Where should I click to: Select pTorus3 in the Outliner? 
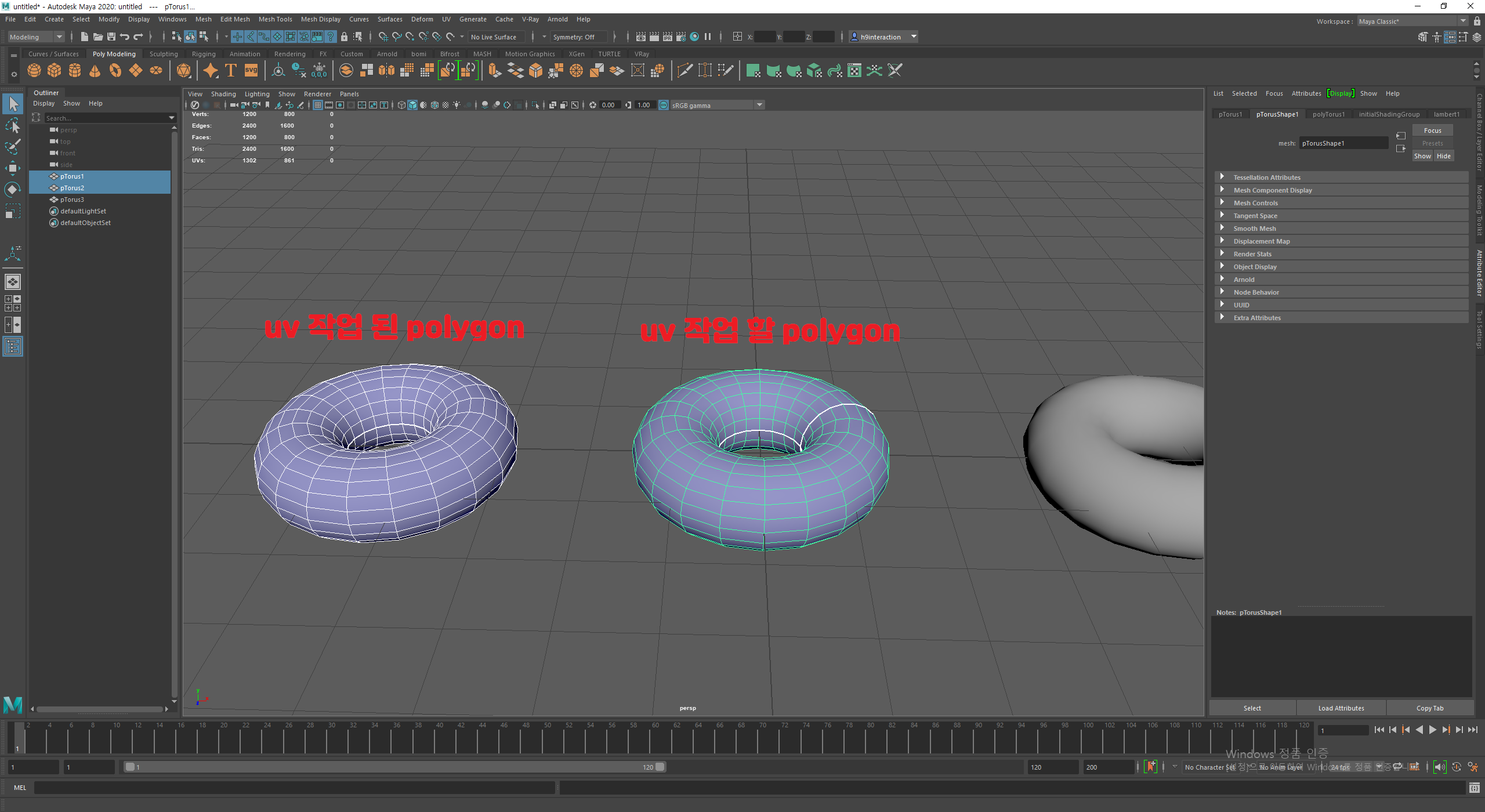click(x=73, y=200)
